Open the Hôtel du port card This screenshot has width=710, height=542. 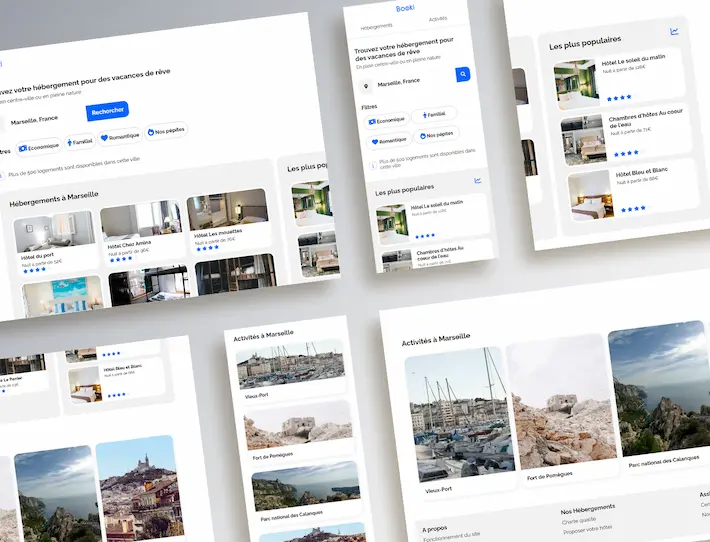(56, 242)
